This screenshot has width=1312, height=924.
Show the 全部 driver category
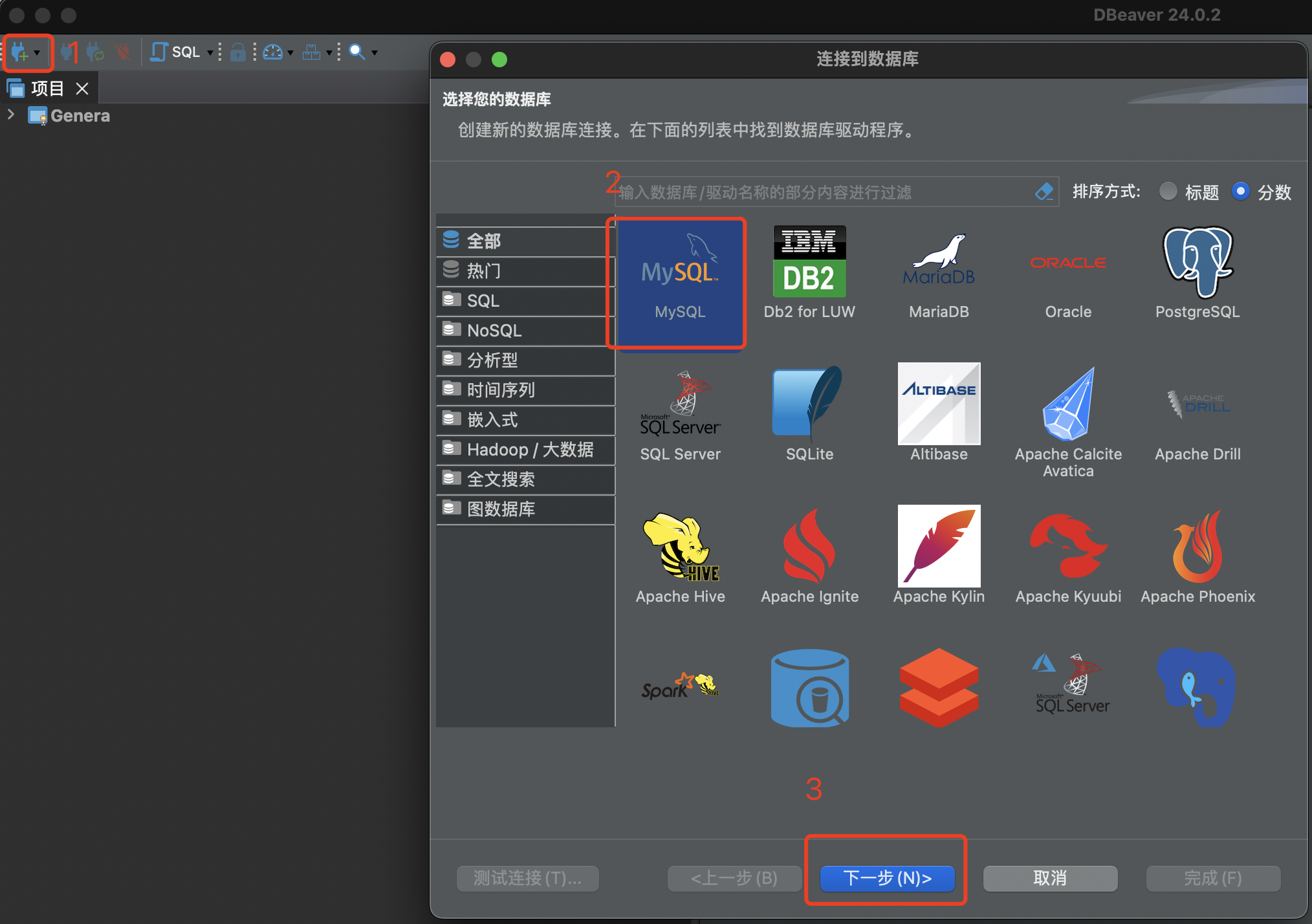click(525, 241)
